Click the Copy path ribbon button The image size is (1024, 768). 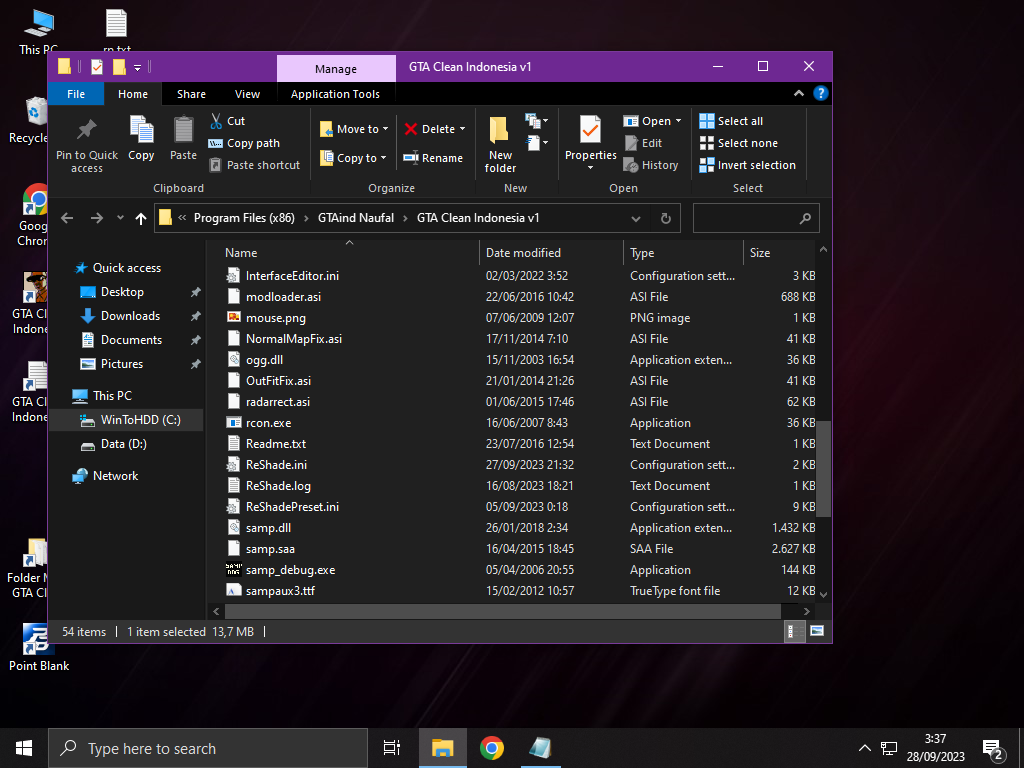[x=244, y=143]
